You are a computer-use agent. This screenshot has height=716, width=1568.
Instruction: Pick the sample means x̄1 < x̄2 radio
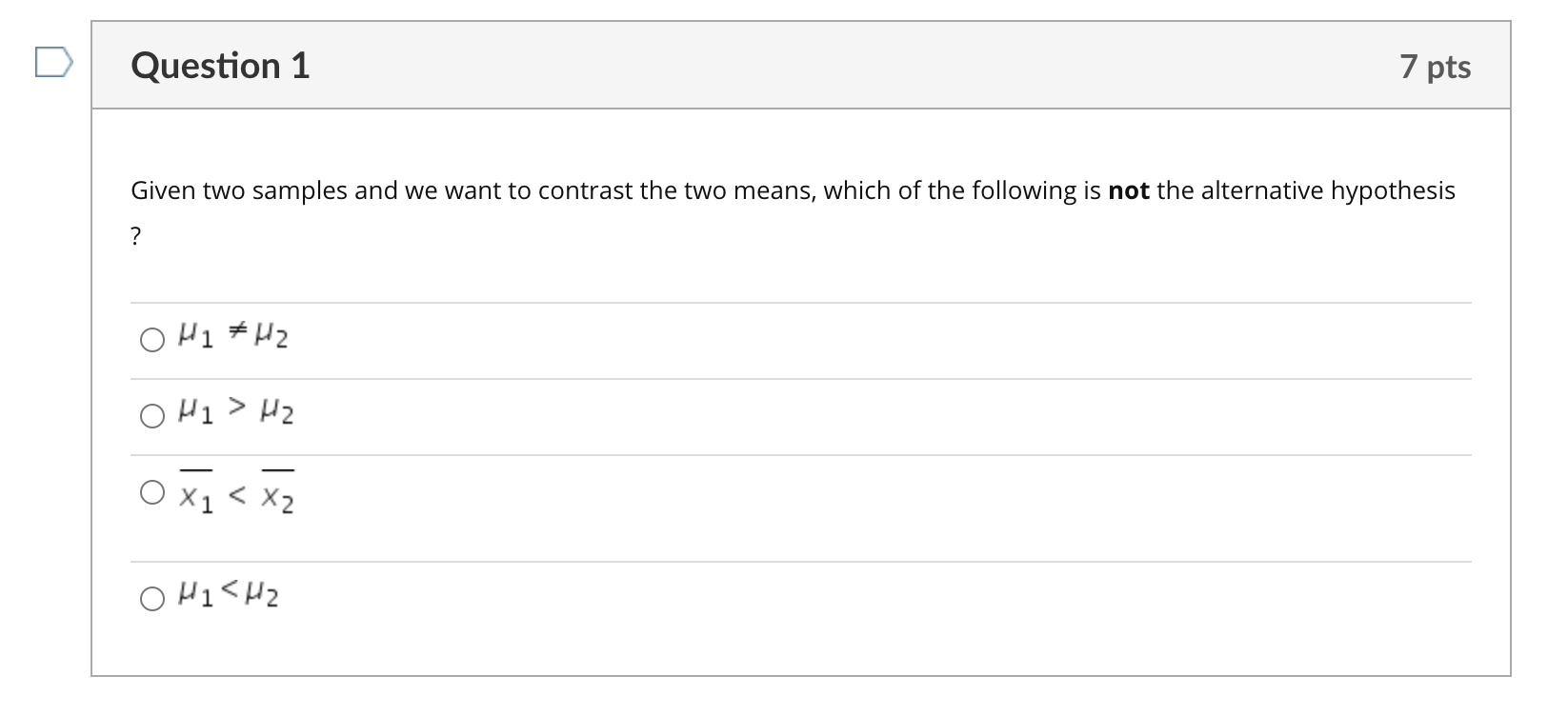[152, 492]
